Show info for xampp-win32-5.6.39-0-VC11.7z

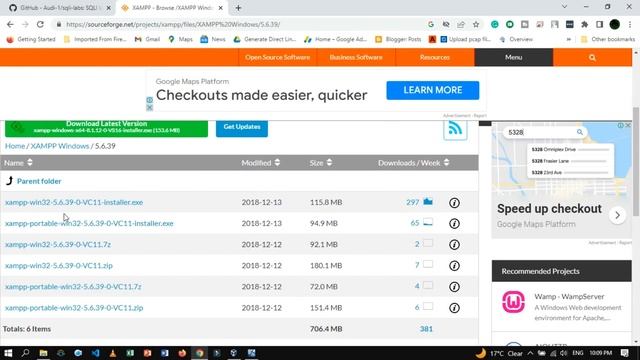[454, 245]
